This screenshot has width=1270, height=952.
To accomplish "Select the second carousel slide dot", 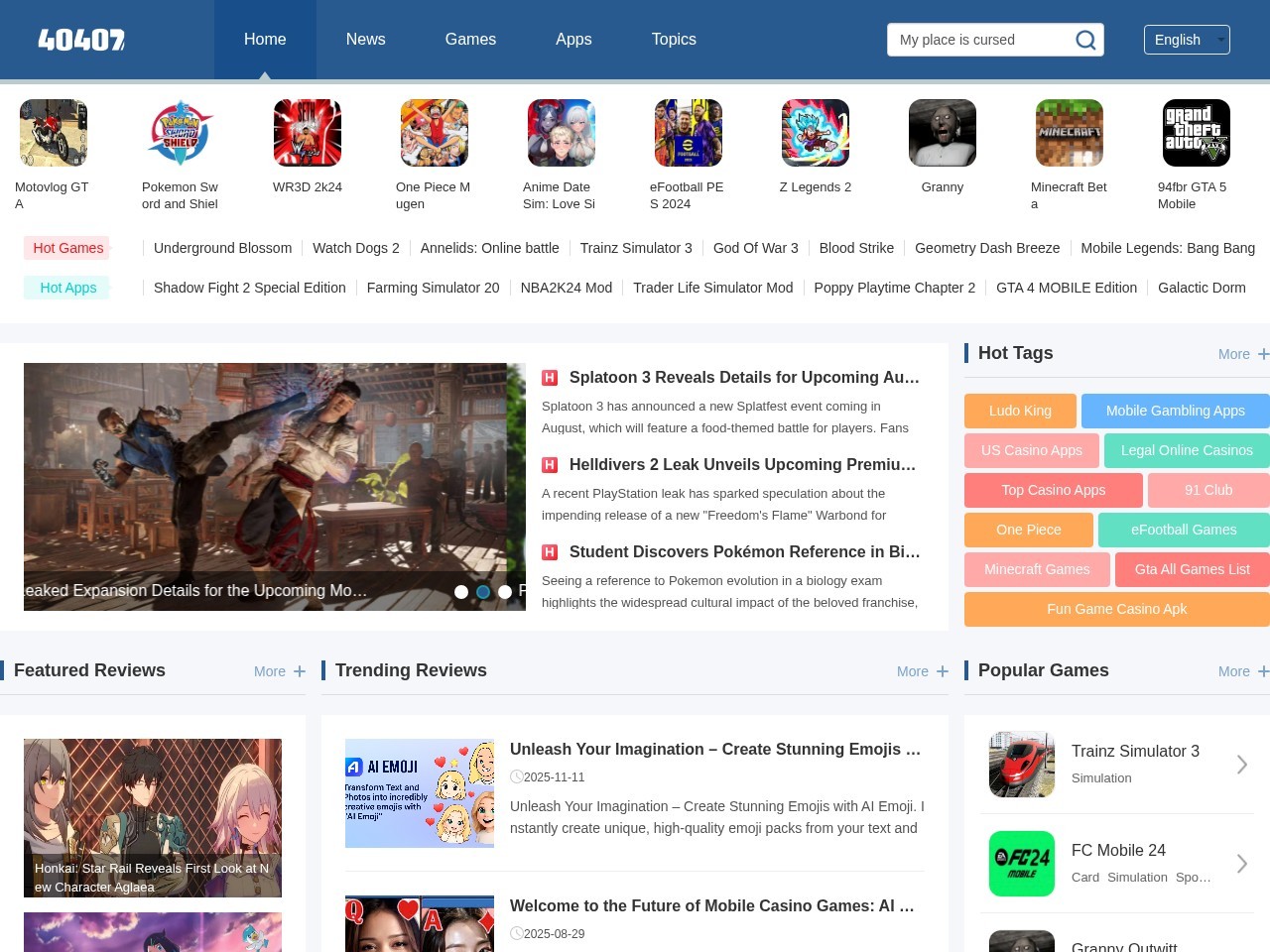I will click(x=483, y=592).
